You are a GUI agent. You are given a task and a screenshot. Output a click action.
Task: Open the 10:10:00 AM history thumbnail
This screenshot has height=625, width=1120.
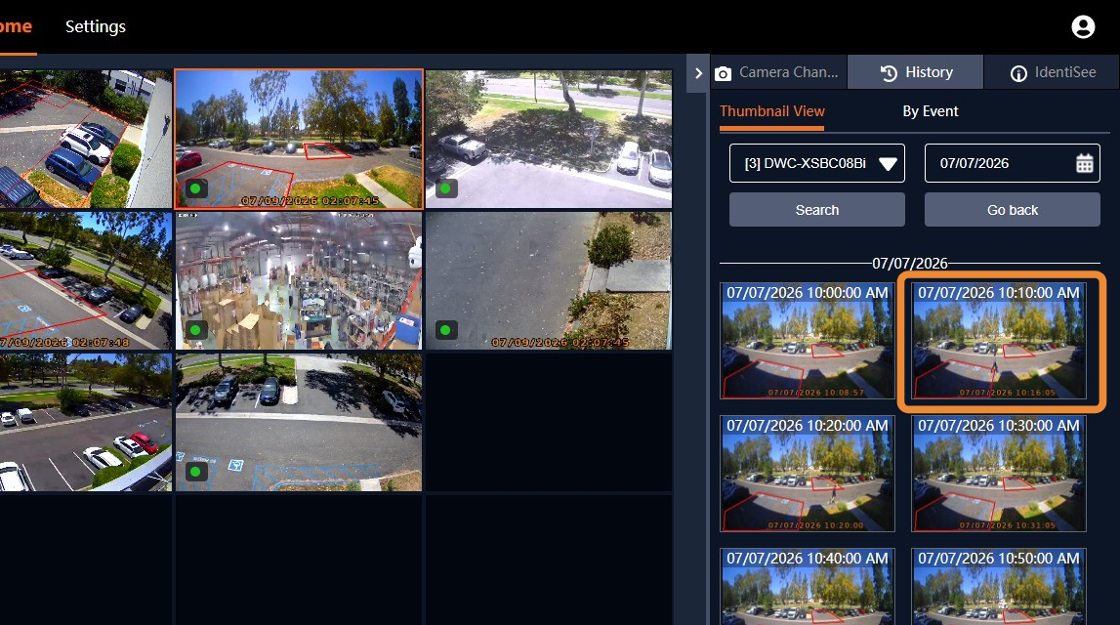(999, 340)
